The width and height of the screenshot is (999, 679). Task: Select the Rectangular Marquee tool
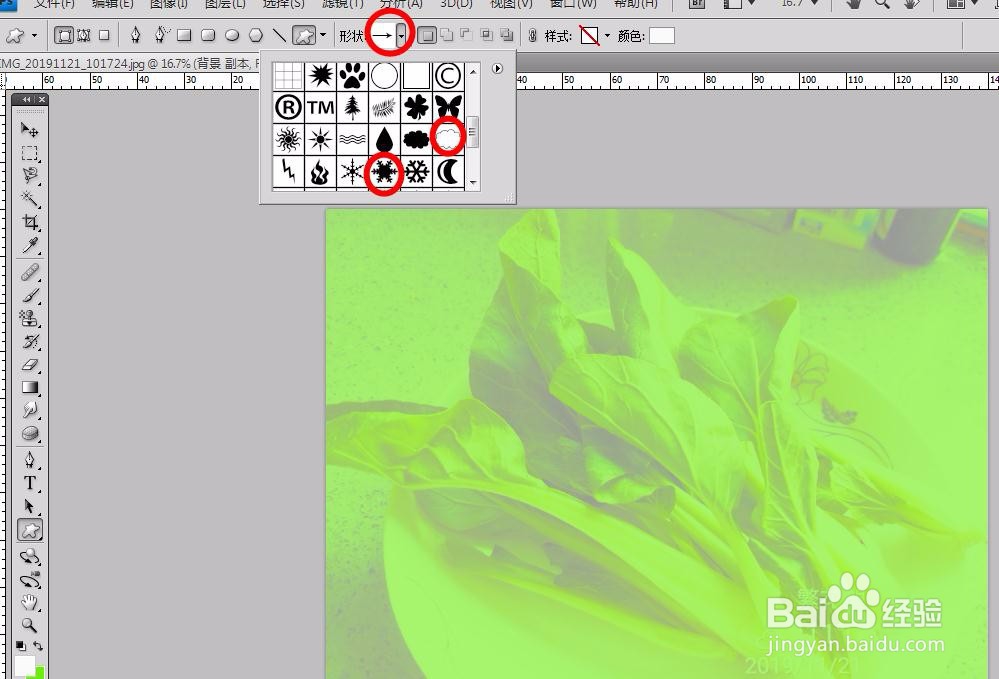click(x=29, y=154)
